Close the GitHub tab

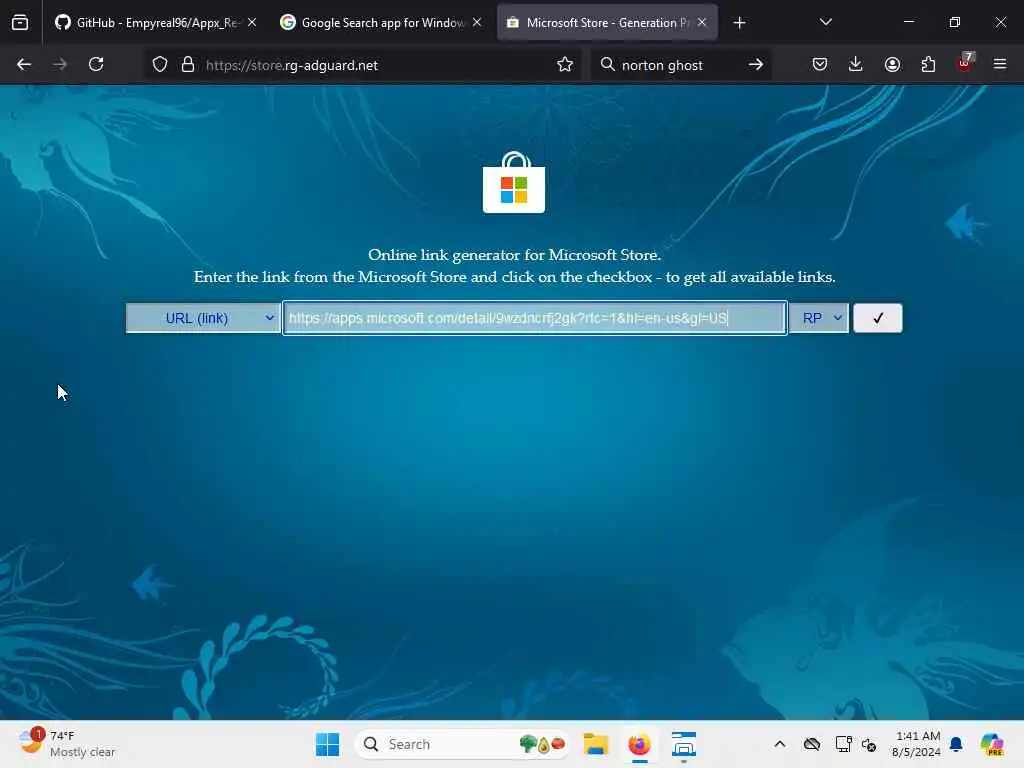tap(252, 23)
